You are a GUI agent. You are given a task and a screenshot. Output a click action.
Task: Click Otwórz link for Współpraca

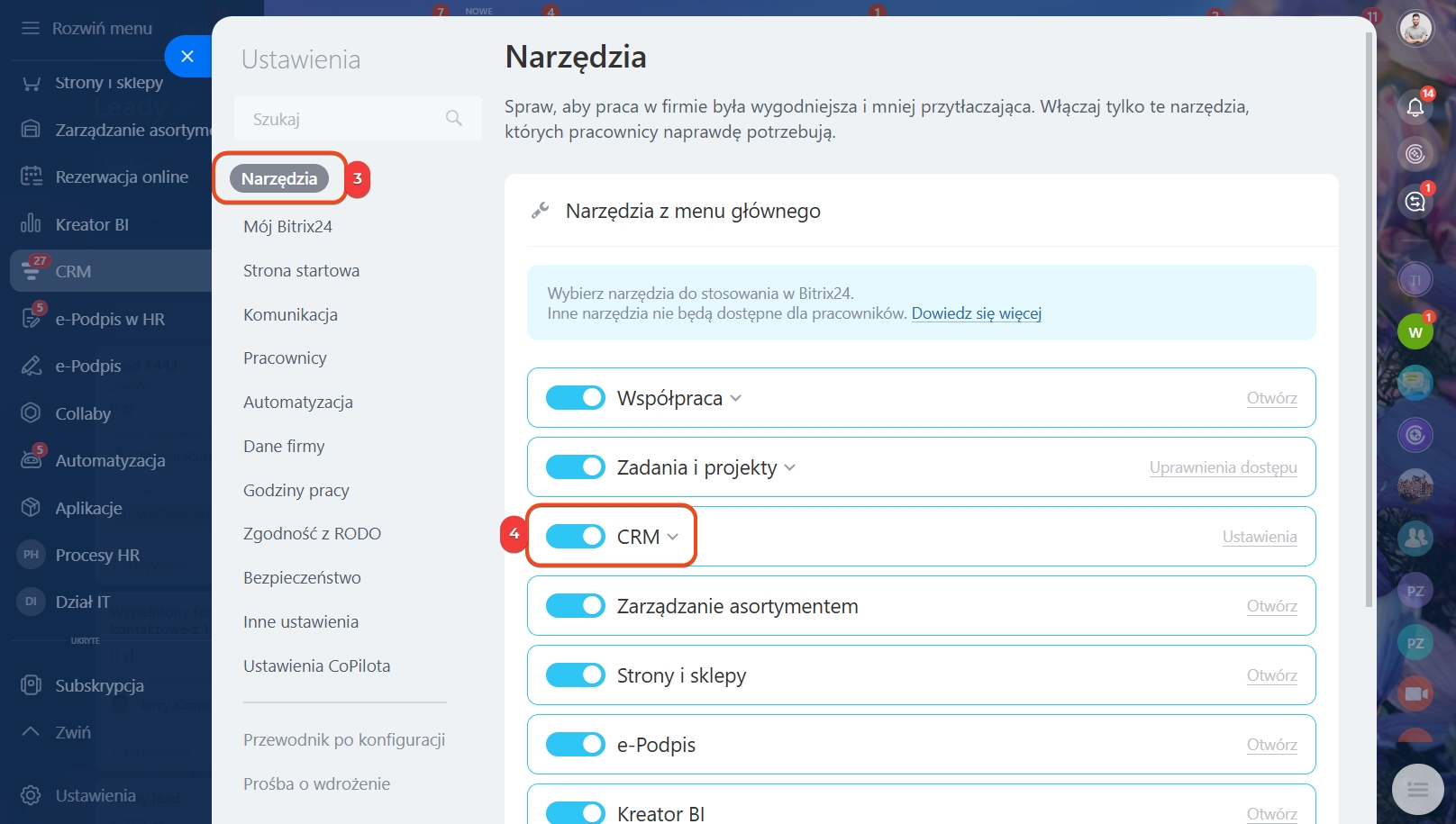tap(1271, 398)
